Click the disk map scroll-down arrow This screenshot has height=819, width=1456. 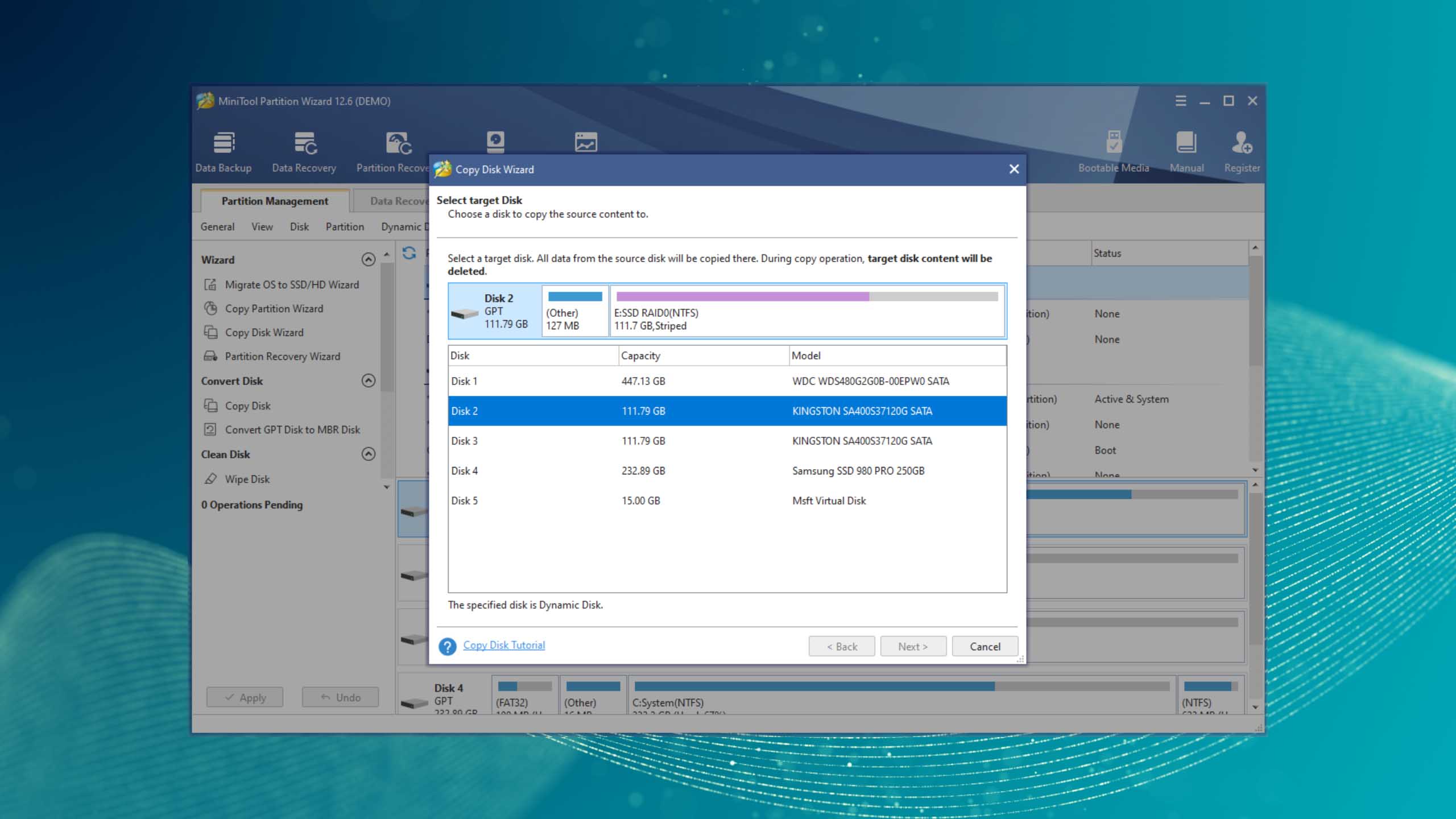point(1255,707)
